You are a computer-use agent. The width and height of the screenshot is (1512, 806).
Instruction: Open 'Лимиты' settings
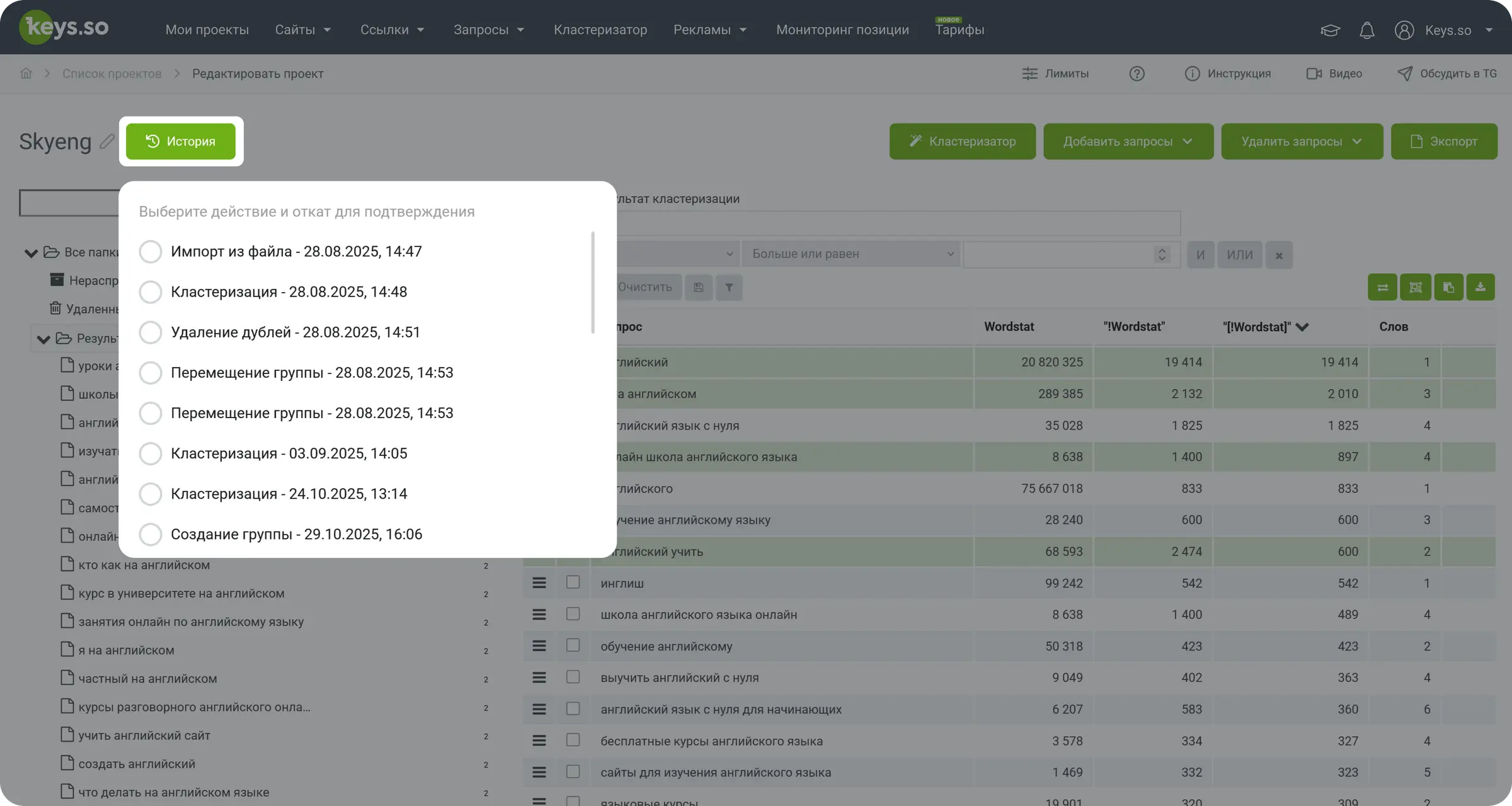click(1055, 74)
